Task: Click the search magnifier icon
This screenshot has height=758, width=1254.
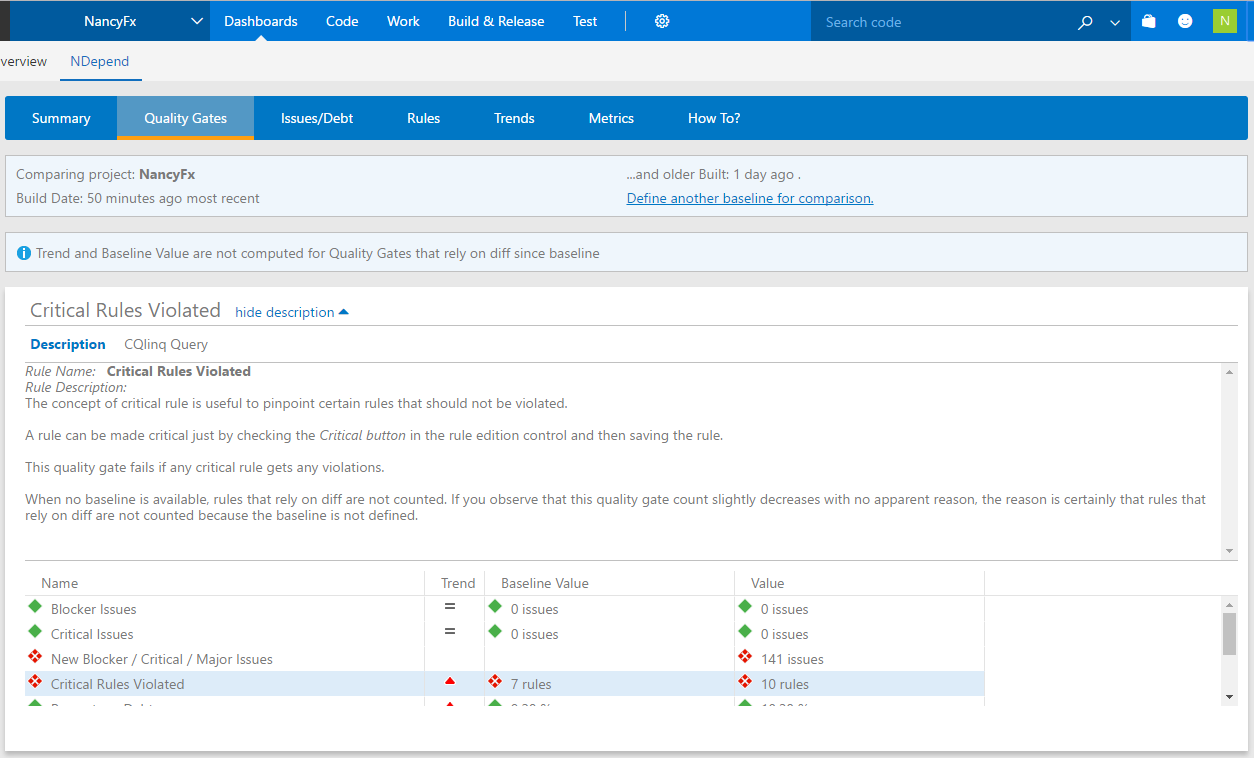Action: click(x=1085, y=21)
